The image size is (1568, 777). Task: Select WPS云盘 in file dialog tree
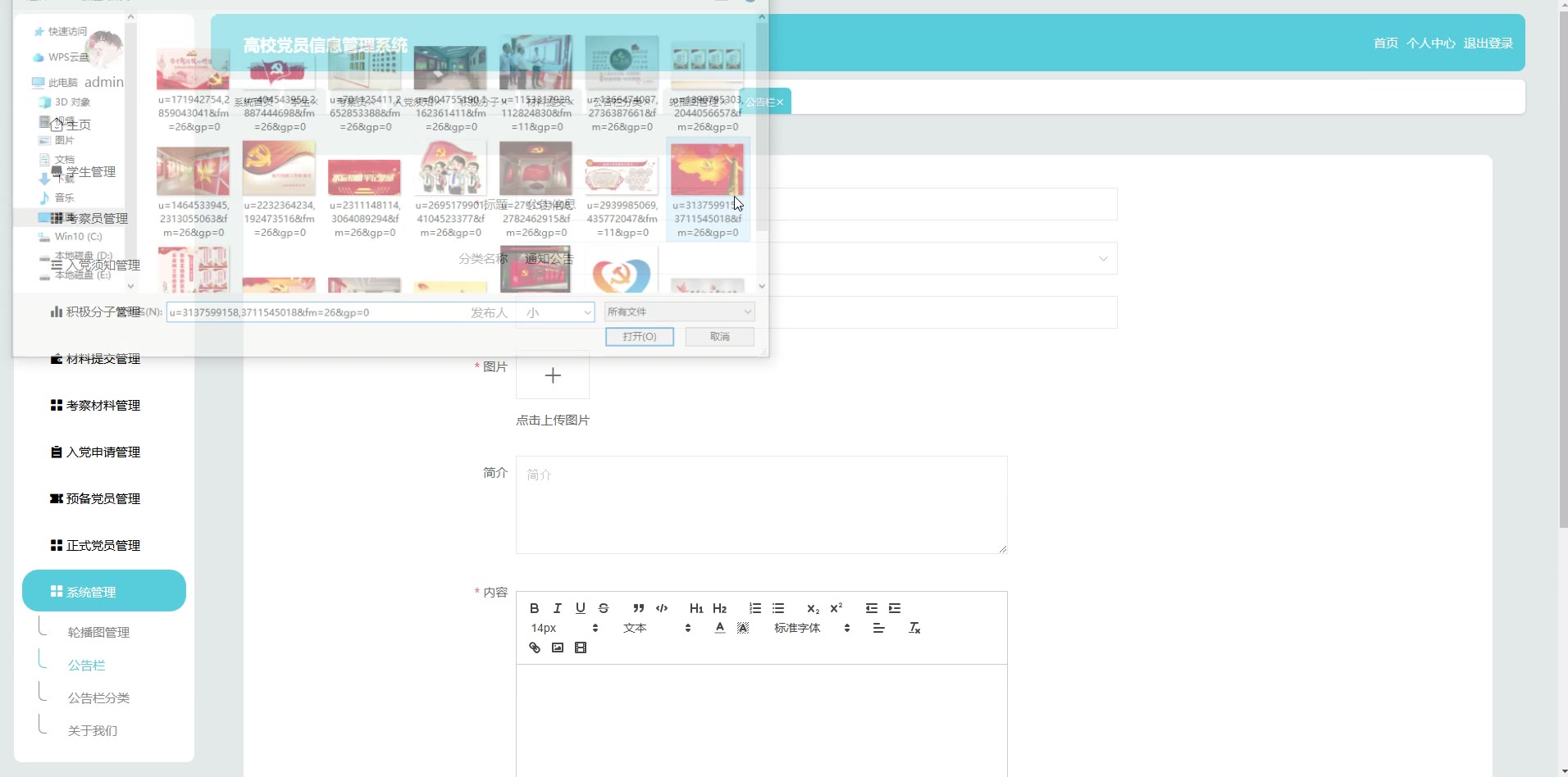tap(62, 57)
